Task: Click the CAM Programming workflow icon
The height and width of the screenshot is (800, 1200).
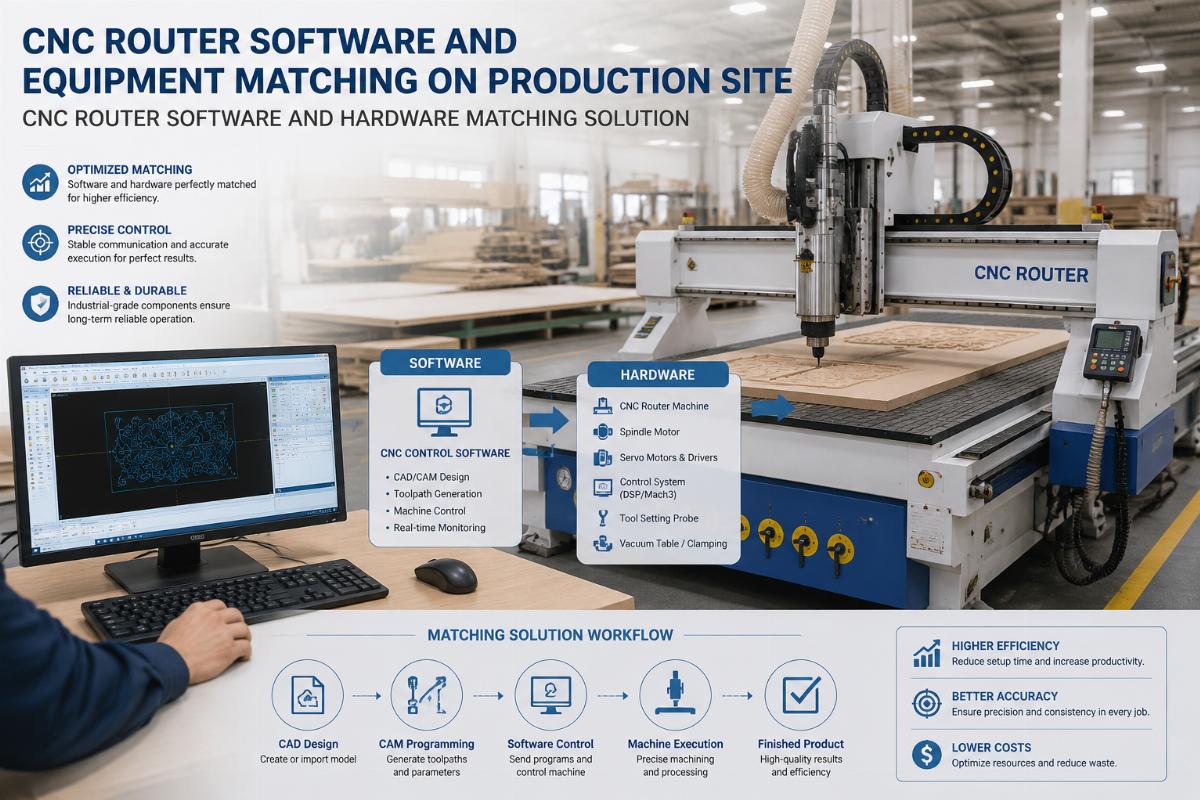Action: tap(427, 695)
